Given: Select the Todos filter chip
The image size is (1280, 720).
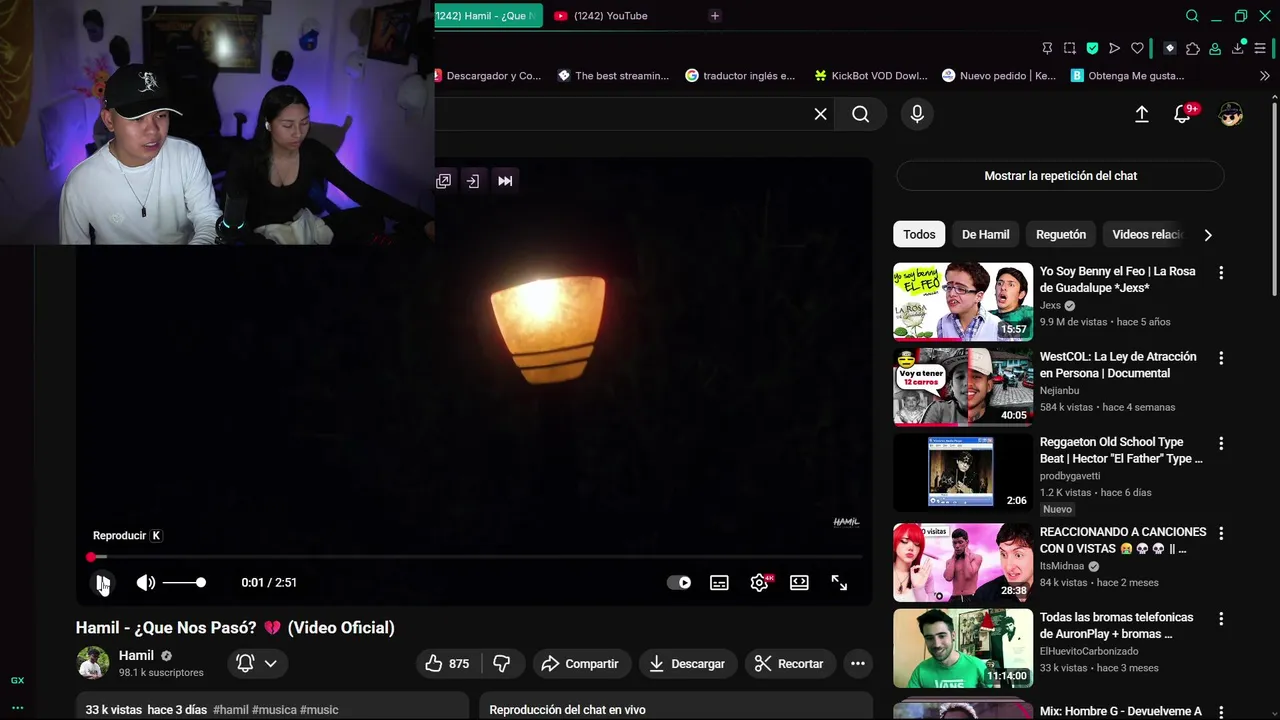Looking at the screenshot, I should pos(919,235).
